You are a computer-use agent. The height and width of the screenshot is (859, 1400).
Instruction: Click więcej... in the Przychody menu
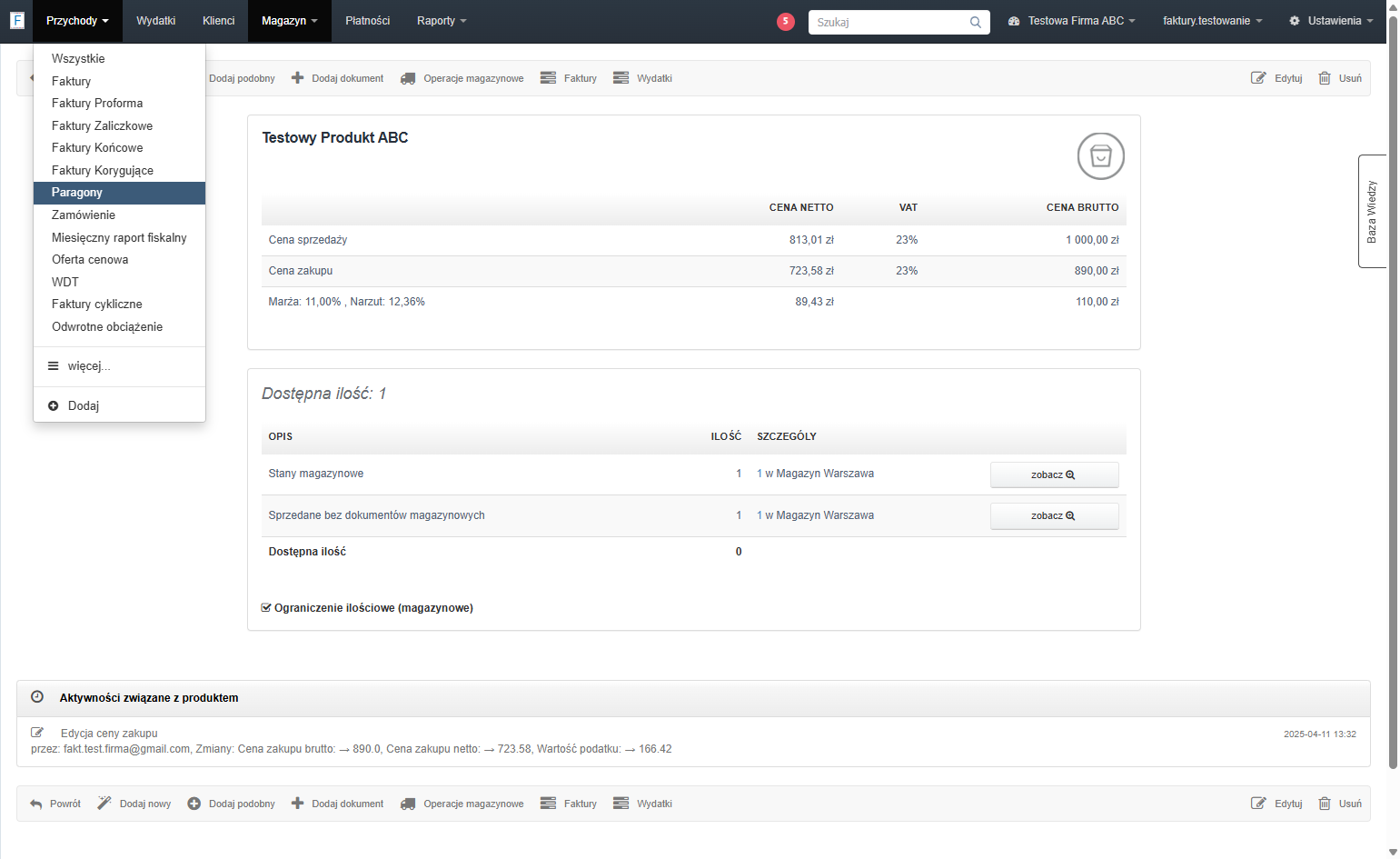119,366
